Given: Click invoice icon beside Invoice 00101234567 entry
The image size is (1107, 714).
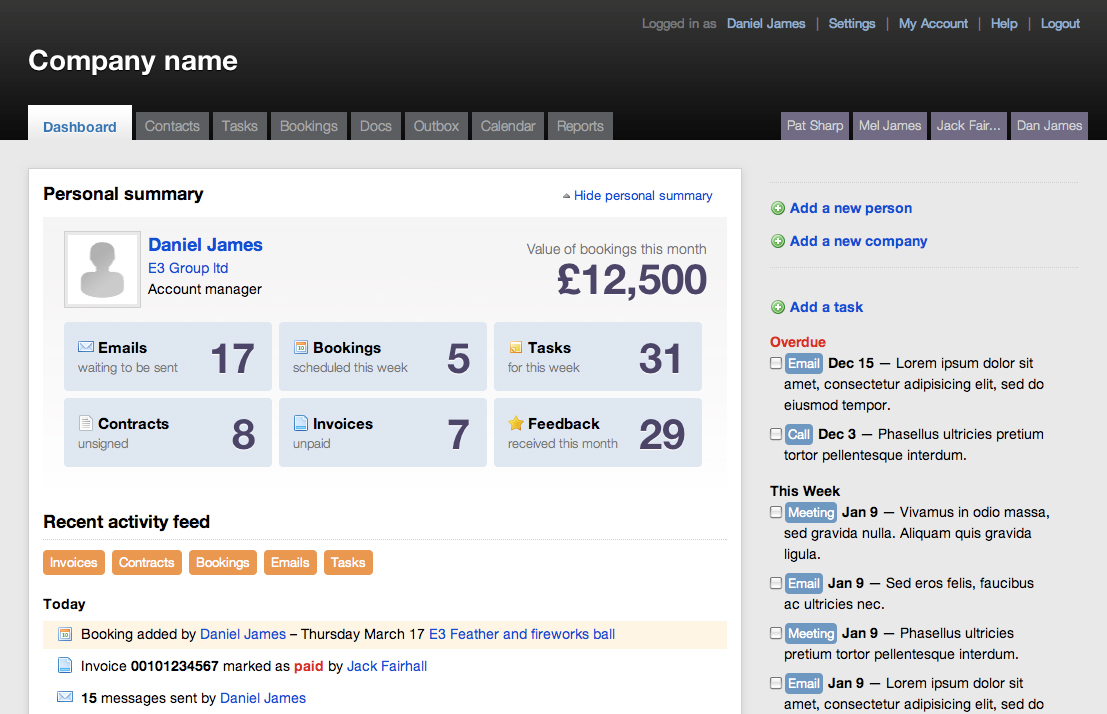Looking at the screenshot, I should tap(65, 665).
